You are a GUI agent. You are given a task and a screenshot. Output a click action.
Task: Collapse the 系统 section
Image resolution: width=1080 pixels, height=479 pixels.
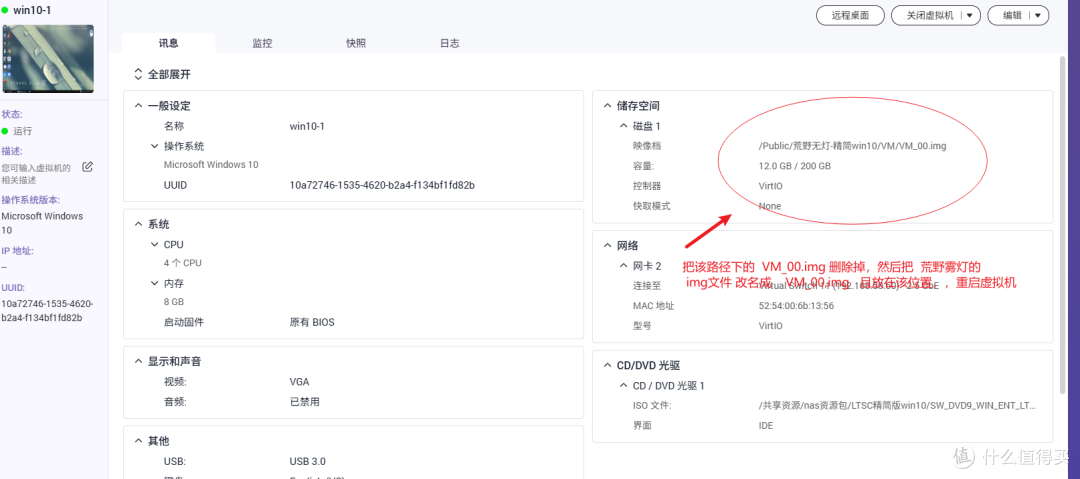(138, 224)
